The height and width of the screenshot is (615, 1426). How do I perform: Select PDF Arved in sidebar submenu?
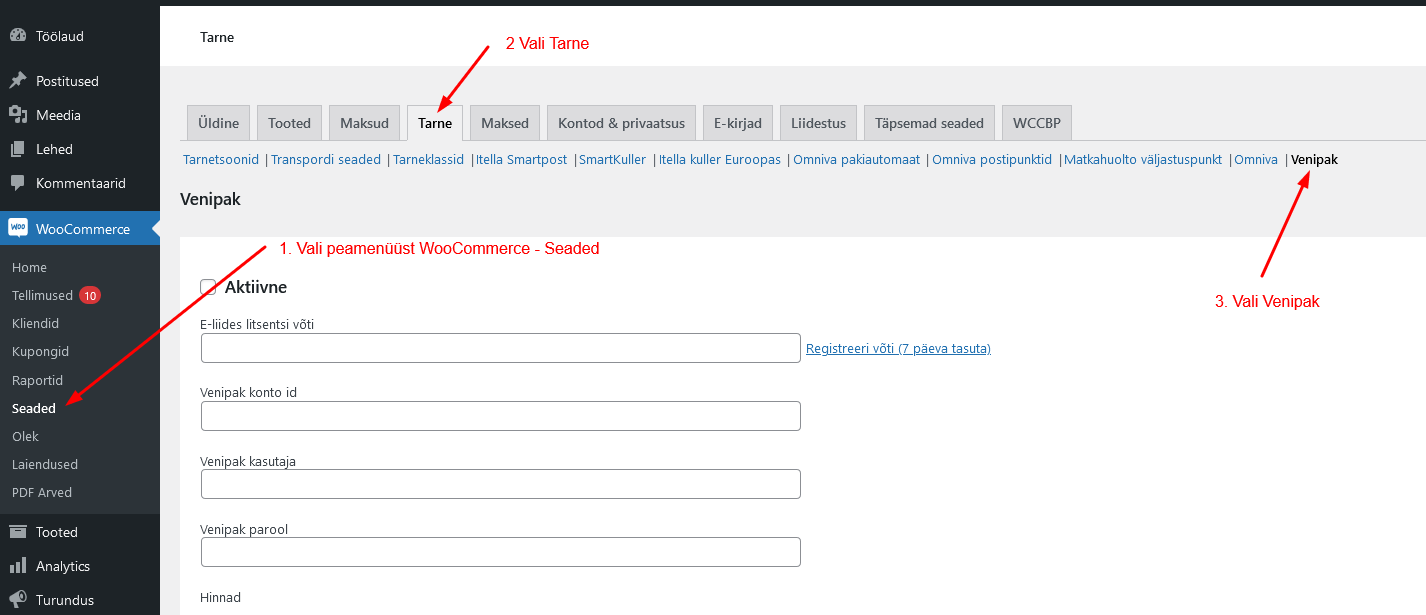coord(42,492)
